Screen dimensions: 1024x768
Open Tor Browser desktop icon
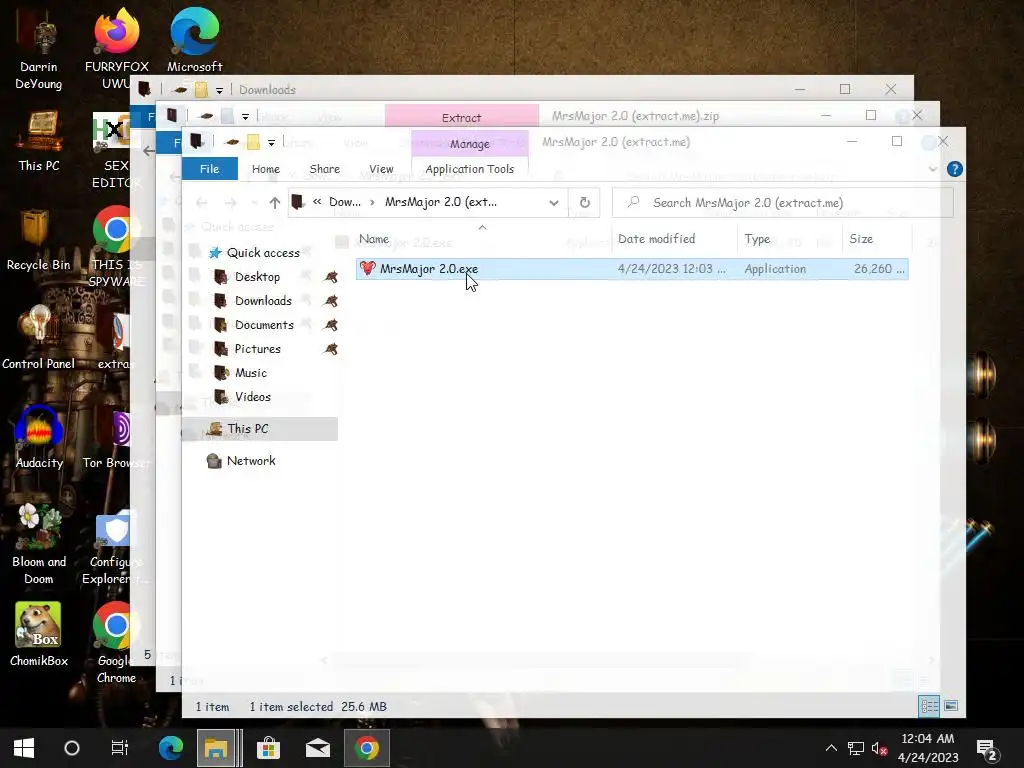[x=114, y=438]
